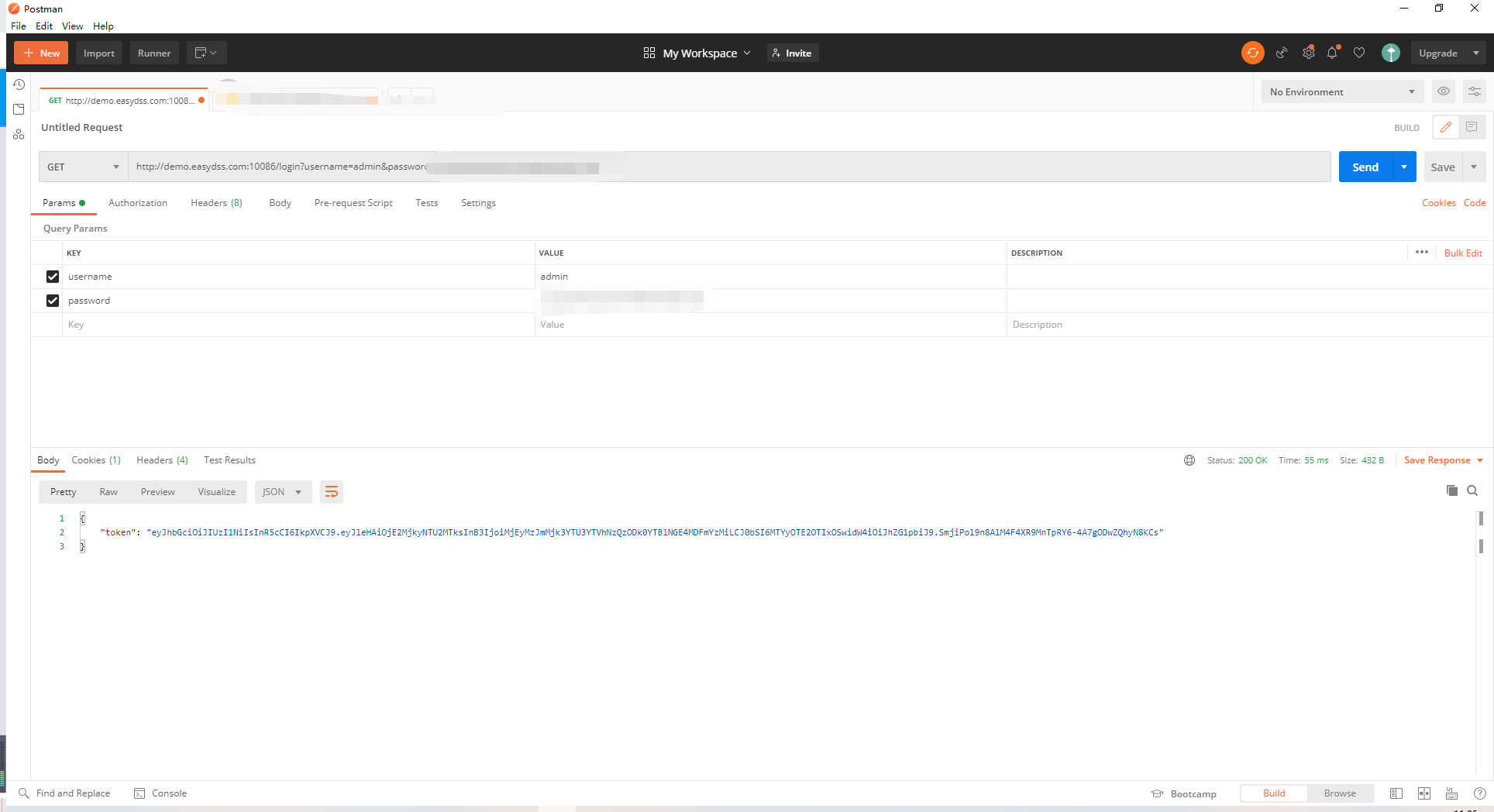
Task: Click the environment quick look eye icon
Action: 1443,91
